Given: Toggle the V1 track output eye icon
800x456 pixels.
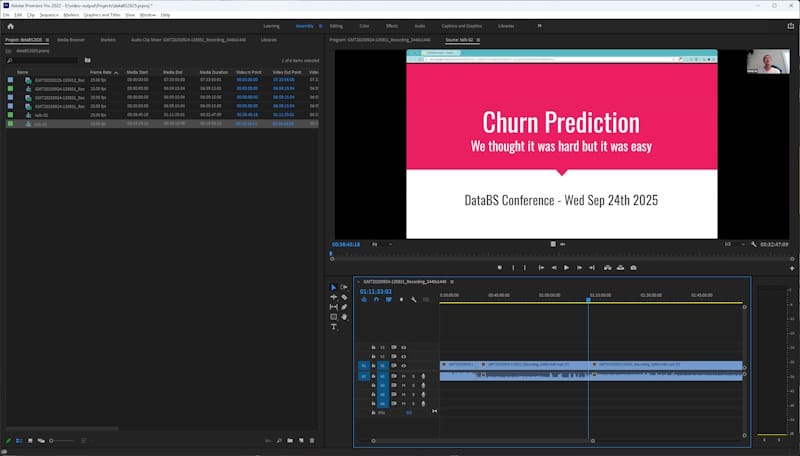Looking at the screenshot, I should pyautogui.click(x=403, y=366).
